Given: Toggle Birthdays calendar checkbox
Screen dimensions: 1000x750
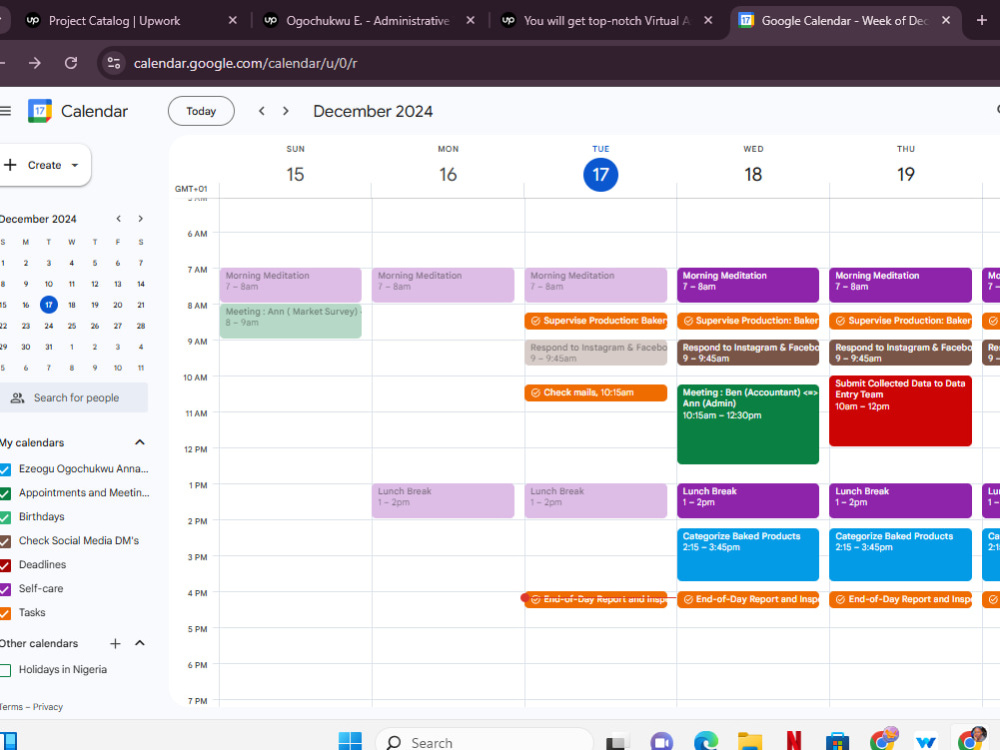Looking at the screenshot, I should (x=5, y=517).
